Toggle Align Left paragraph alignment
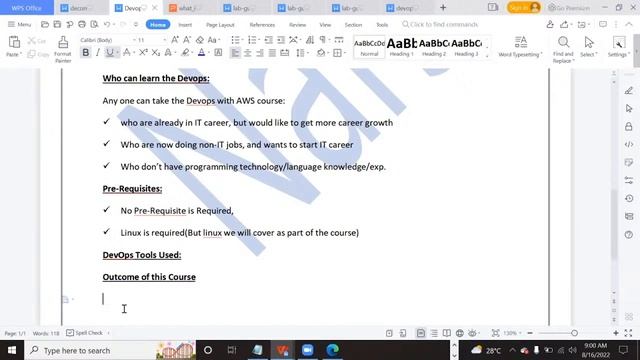 coord(235,53)
